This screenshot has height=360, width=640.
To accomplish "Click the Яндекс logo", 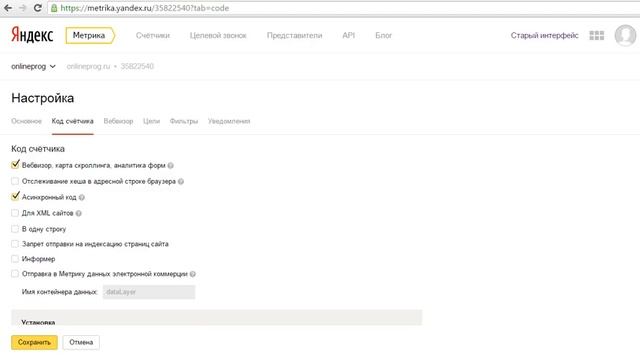I will pyautogui.click(x=32, y=35).
